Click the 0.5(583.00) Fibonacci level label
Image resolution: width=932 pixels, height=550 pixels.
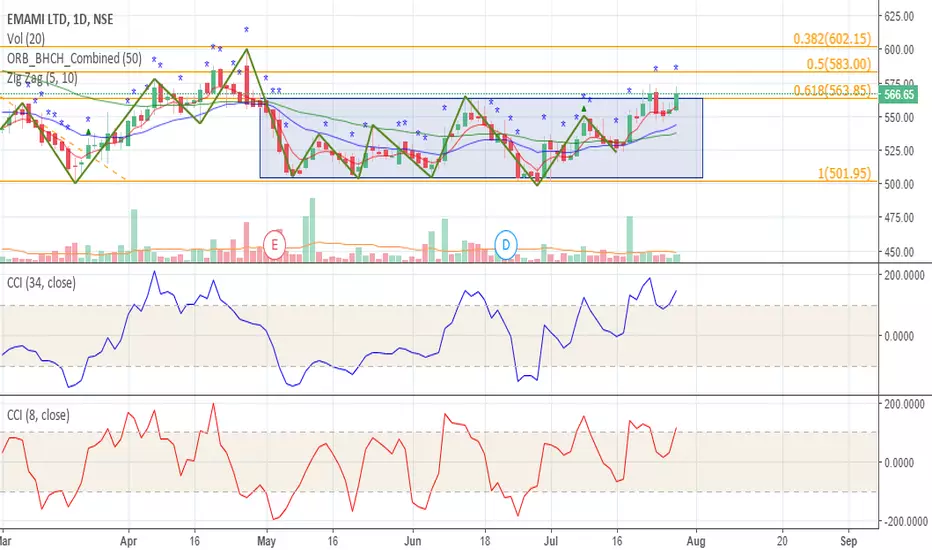click(x=839, y=64)
